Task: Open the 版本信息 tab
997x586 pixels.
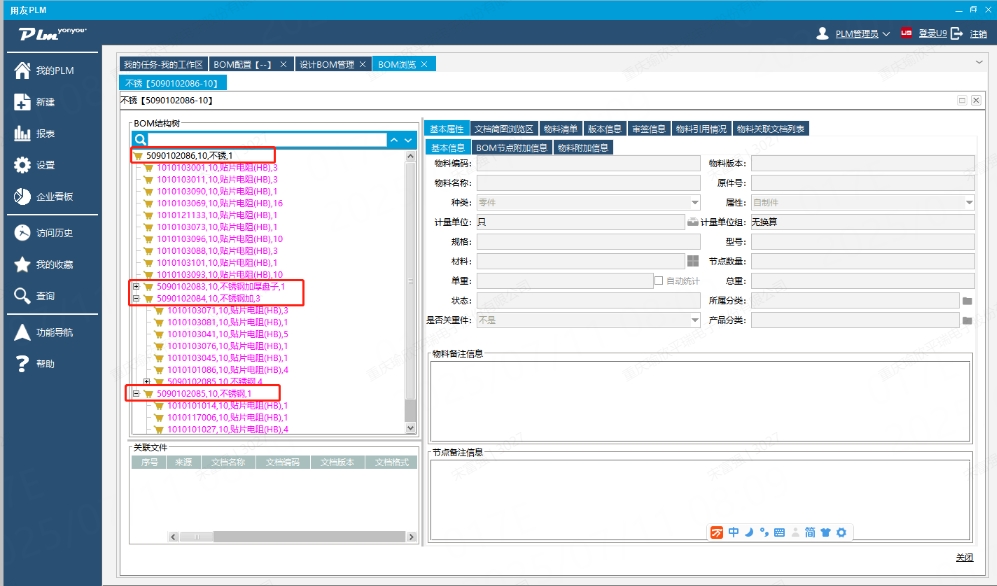Action: click(x=605, y=129)
